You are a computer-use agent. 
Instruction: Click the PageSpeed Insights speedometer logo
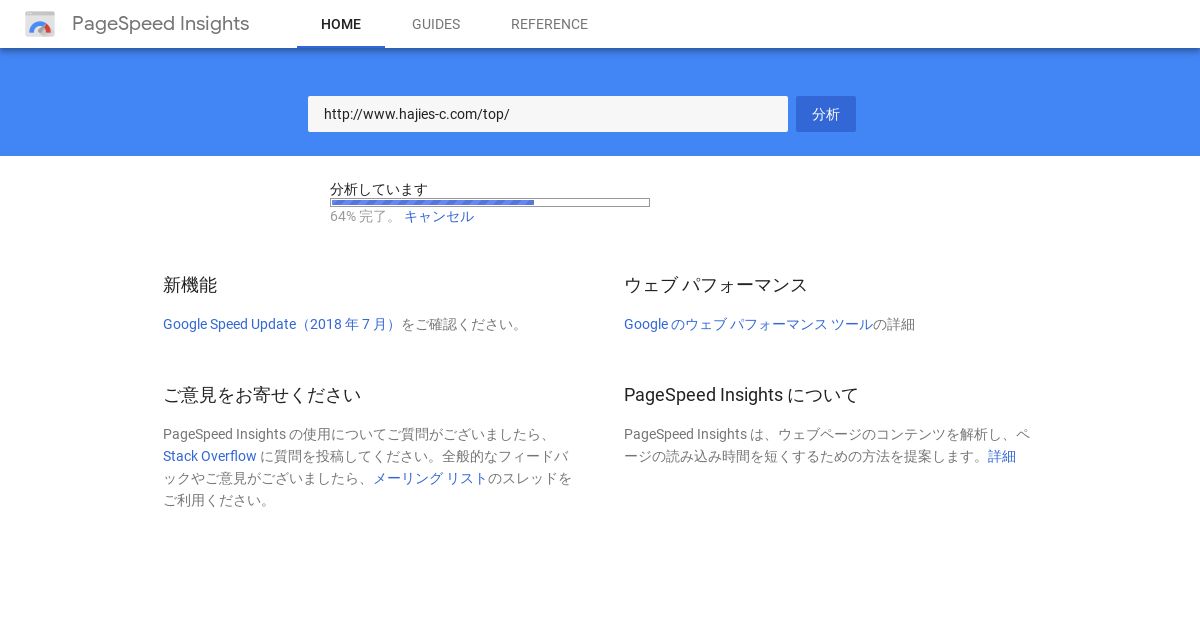click(x=40, y=24)
